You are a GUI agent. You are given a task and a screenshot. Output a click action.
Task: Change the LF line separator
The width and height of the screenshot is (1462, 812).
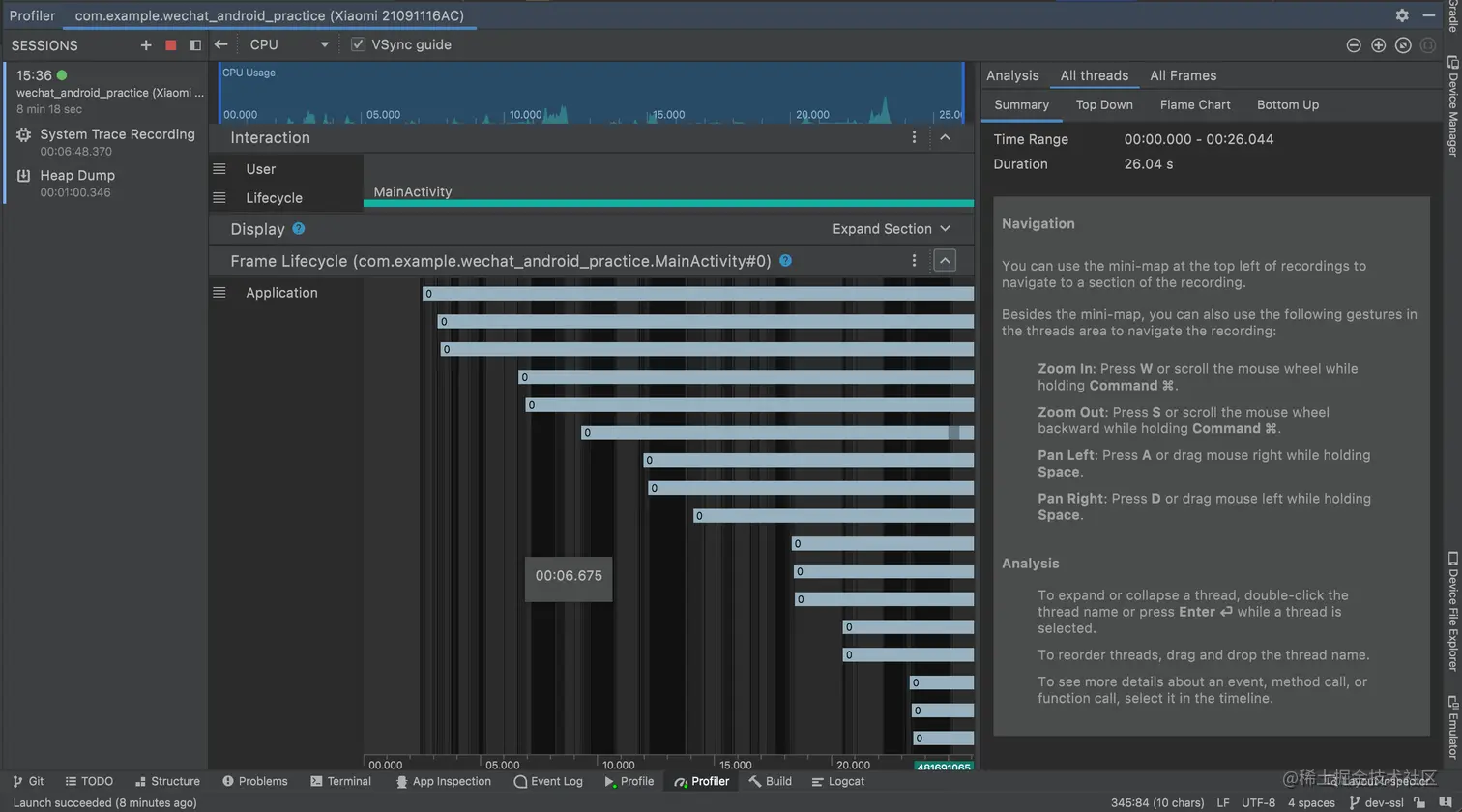[x=1223, y=802]
